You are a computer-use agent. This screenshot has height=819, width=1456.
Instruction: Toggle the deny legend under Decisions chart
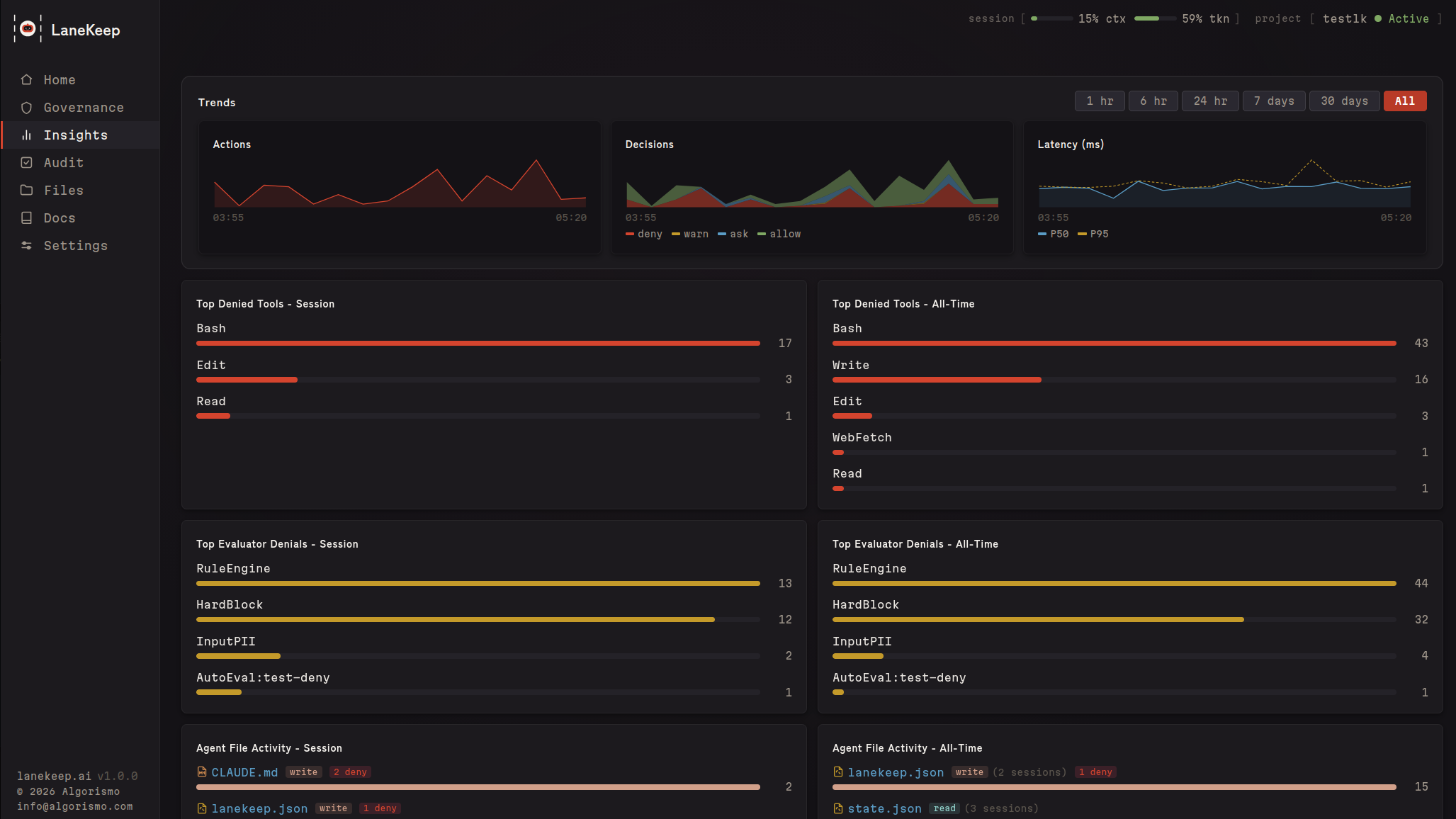(x=643, y=234)
